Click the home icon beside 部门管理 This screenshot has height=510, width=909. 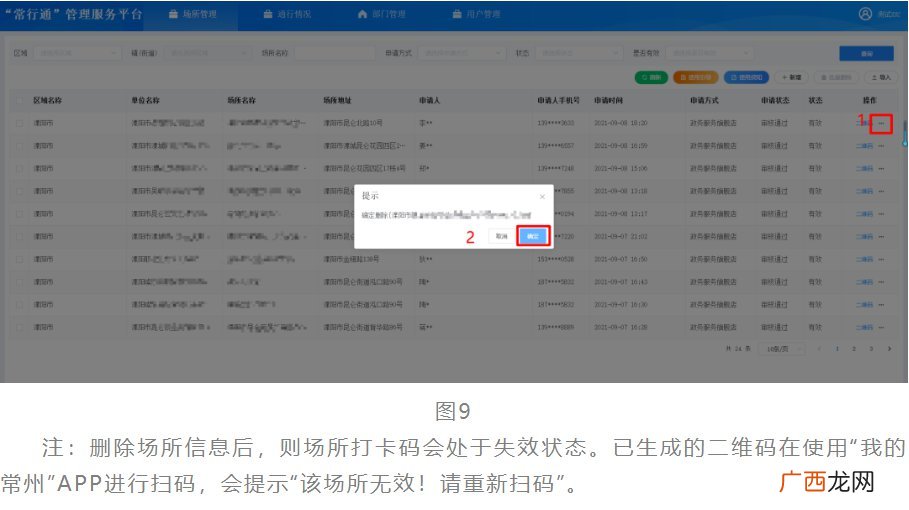[x=362, y=14]
